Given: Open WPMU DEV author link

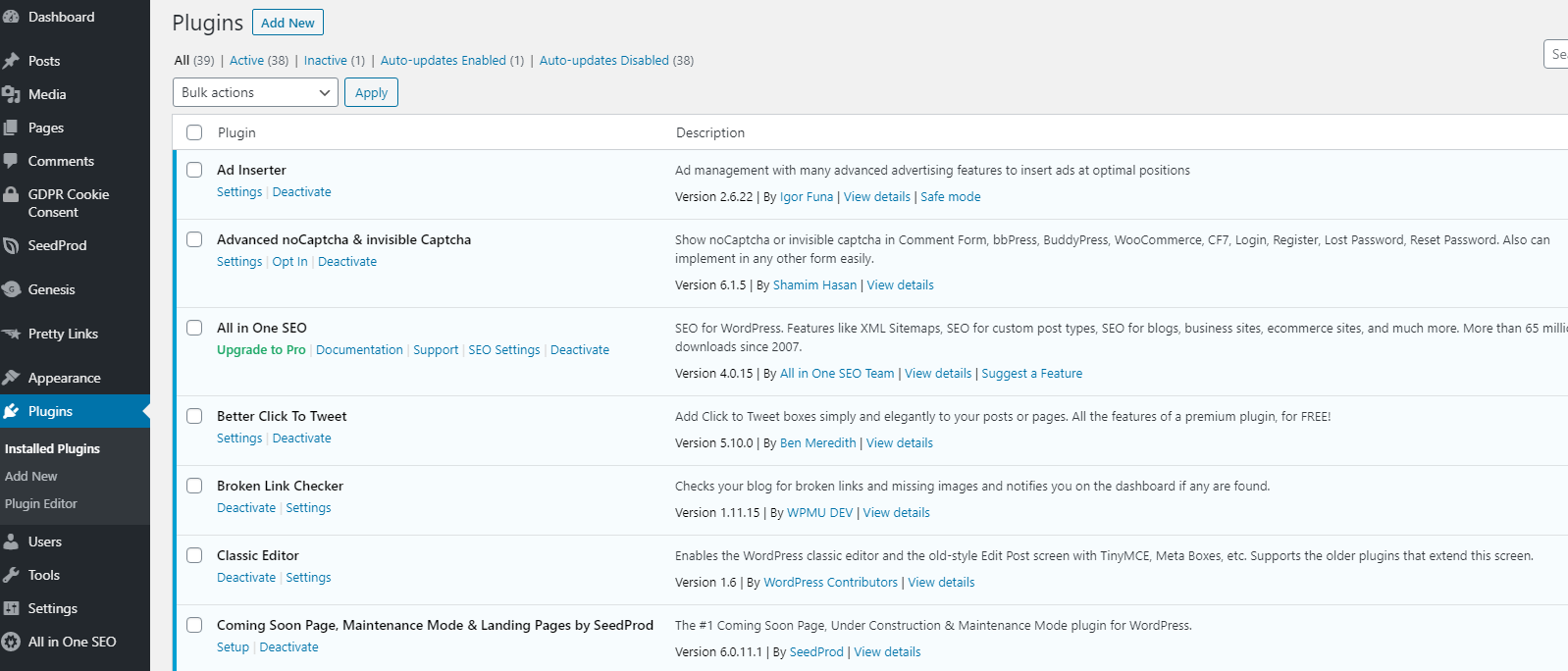Looking at the screenshot, I should tap(820, 513).
